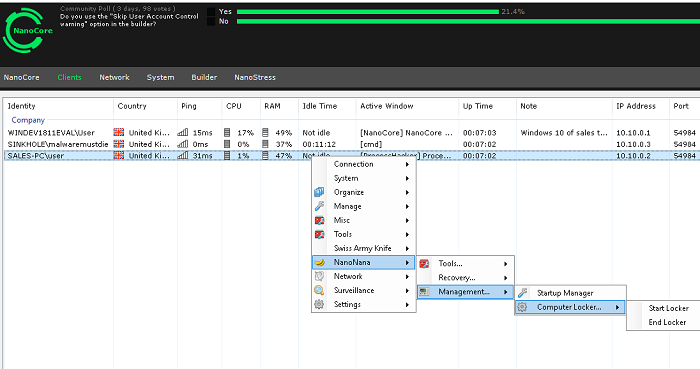This screenshot has width=700, height=369.
Task: Click the Yes poll result bar
Action: (x=368, y=12)
